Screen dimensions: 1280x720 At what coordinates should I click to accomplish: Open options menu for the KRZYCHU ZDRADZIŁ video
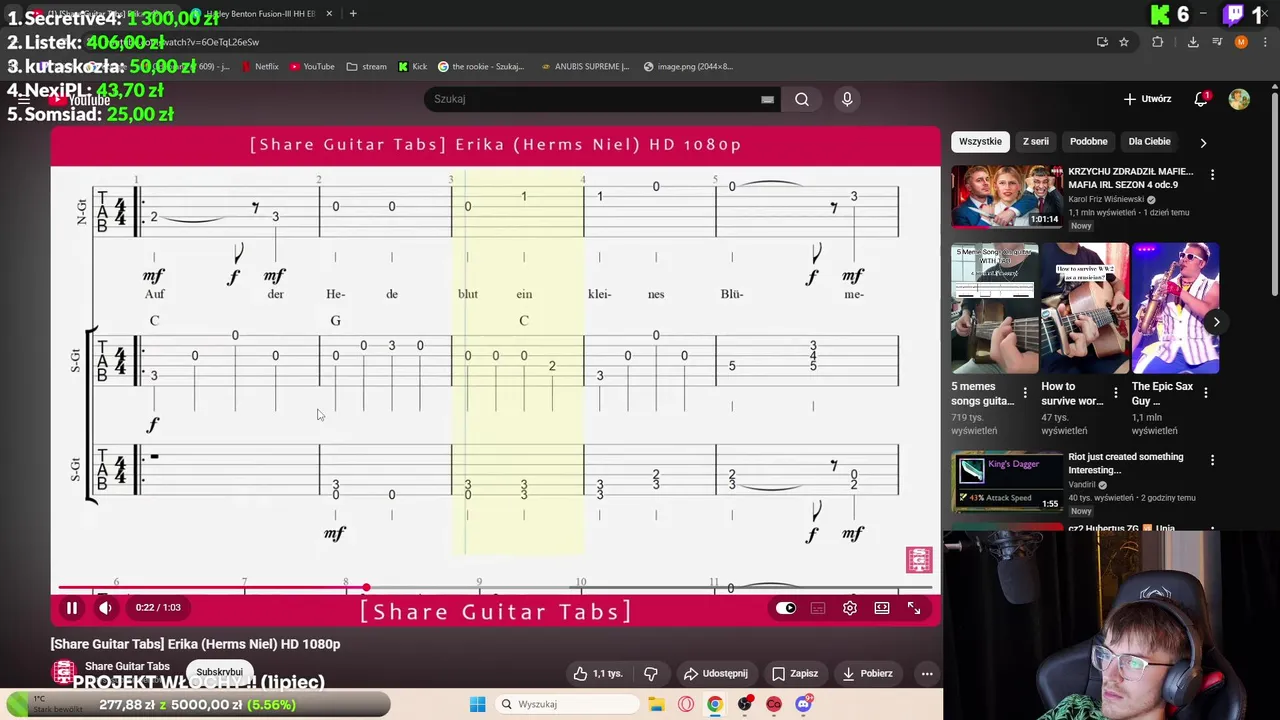point(1212,174)
